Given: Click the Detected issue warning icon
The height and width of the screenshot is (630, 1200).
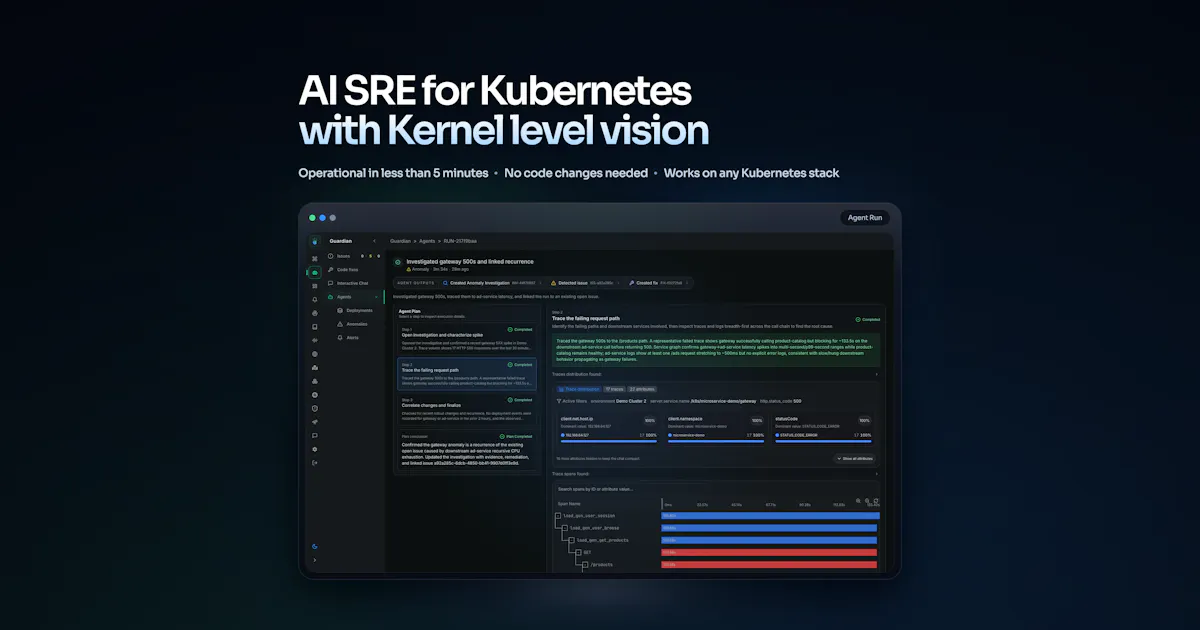Looking at the screenshot, I should click(x=553, y=283).
